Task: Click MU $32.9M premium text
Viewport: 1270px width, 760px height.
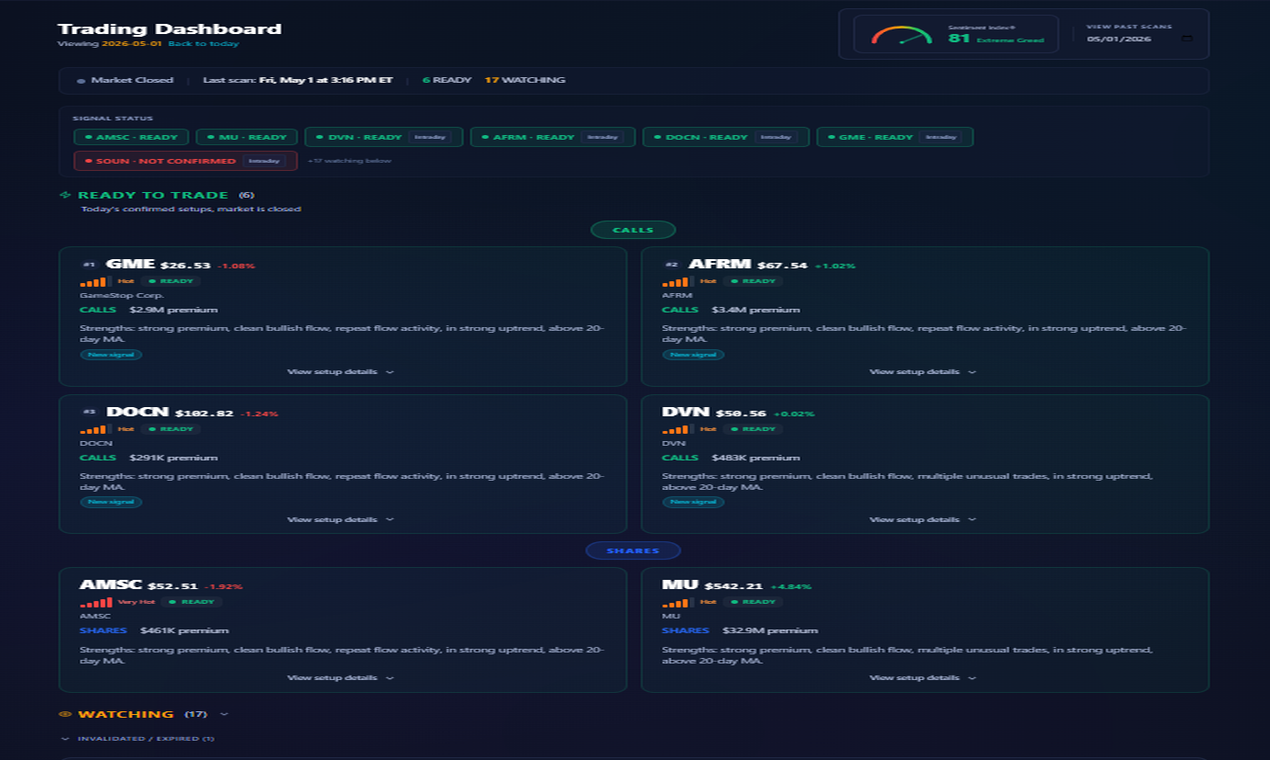Action: pyautogui.click(x=770, y=631)
